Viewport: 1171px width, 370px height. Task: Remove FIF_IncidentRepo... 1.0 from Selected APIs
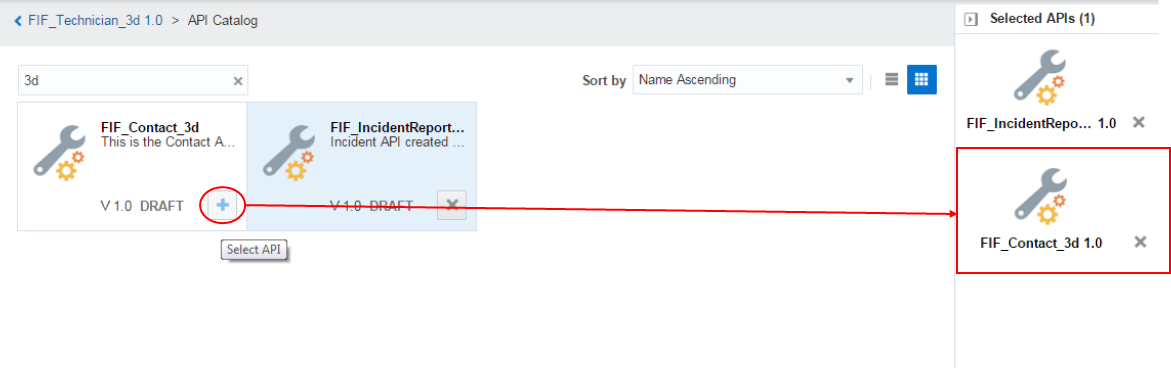(1139, 123)
